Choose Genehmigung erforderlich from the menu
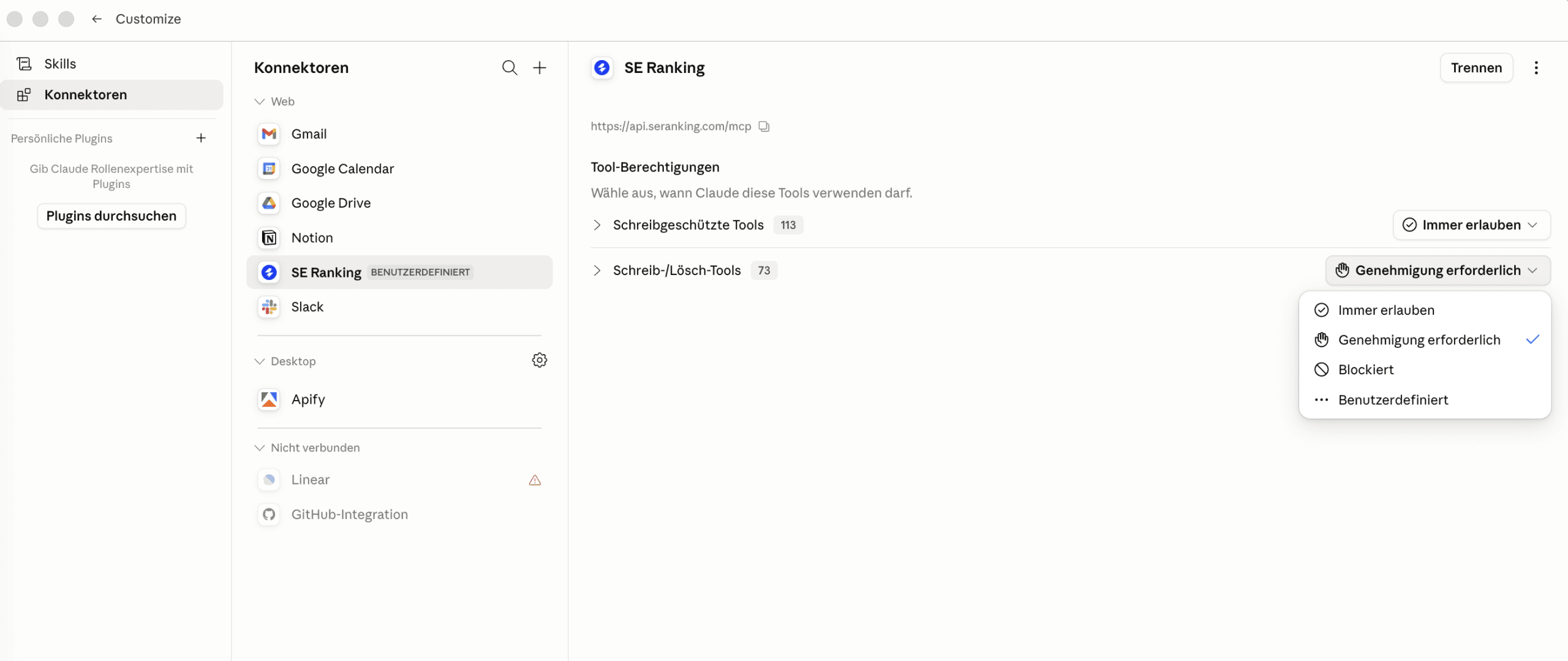The image size is (1568, 661). click(x=1425, y=340)
